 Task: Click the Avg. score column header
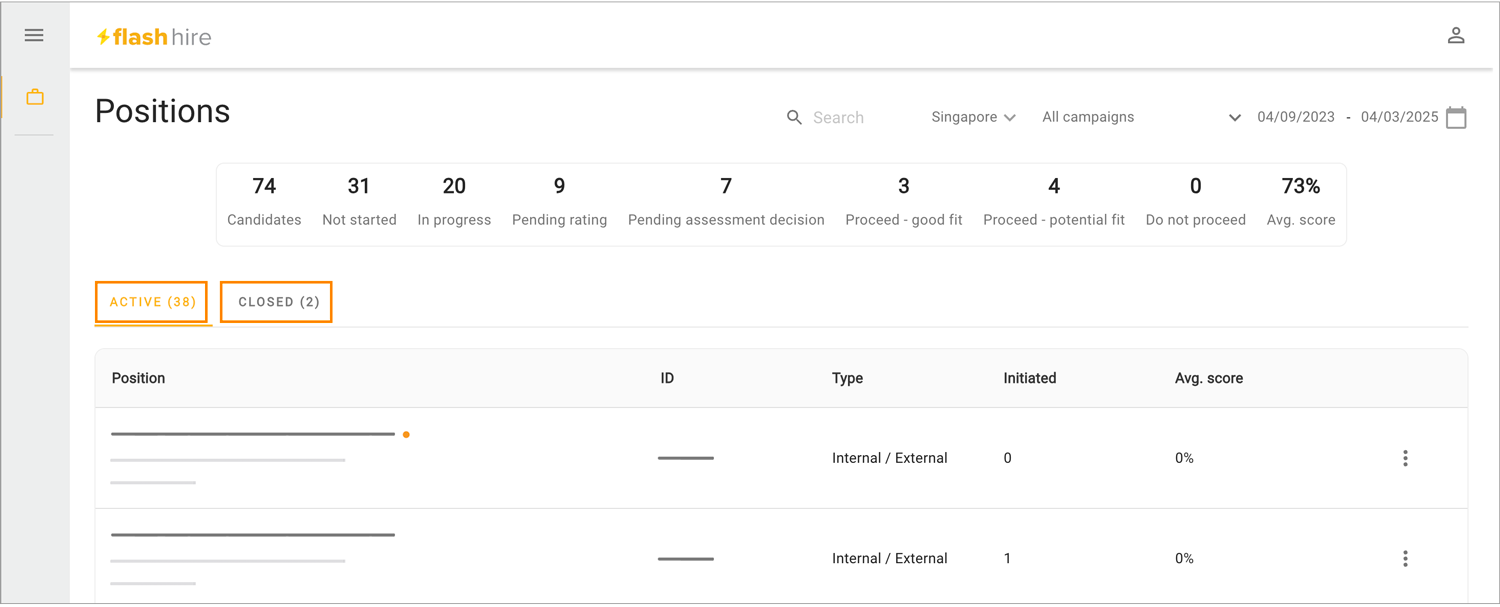click(1209, 378)
